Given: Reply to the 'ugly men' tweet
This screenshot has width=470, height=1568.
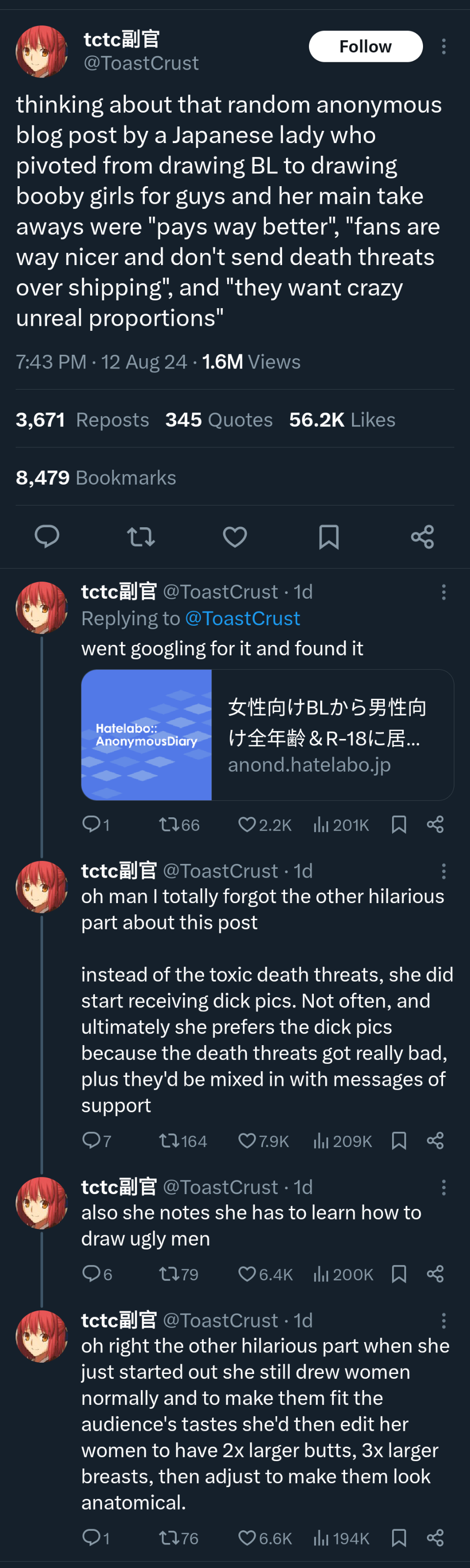Looking at the screenshot, I should [x=91, y=1274].
